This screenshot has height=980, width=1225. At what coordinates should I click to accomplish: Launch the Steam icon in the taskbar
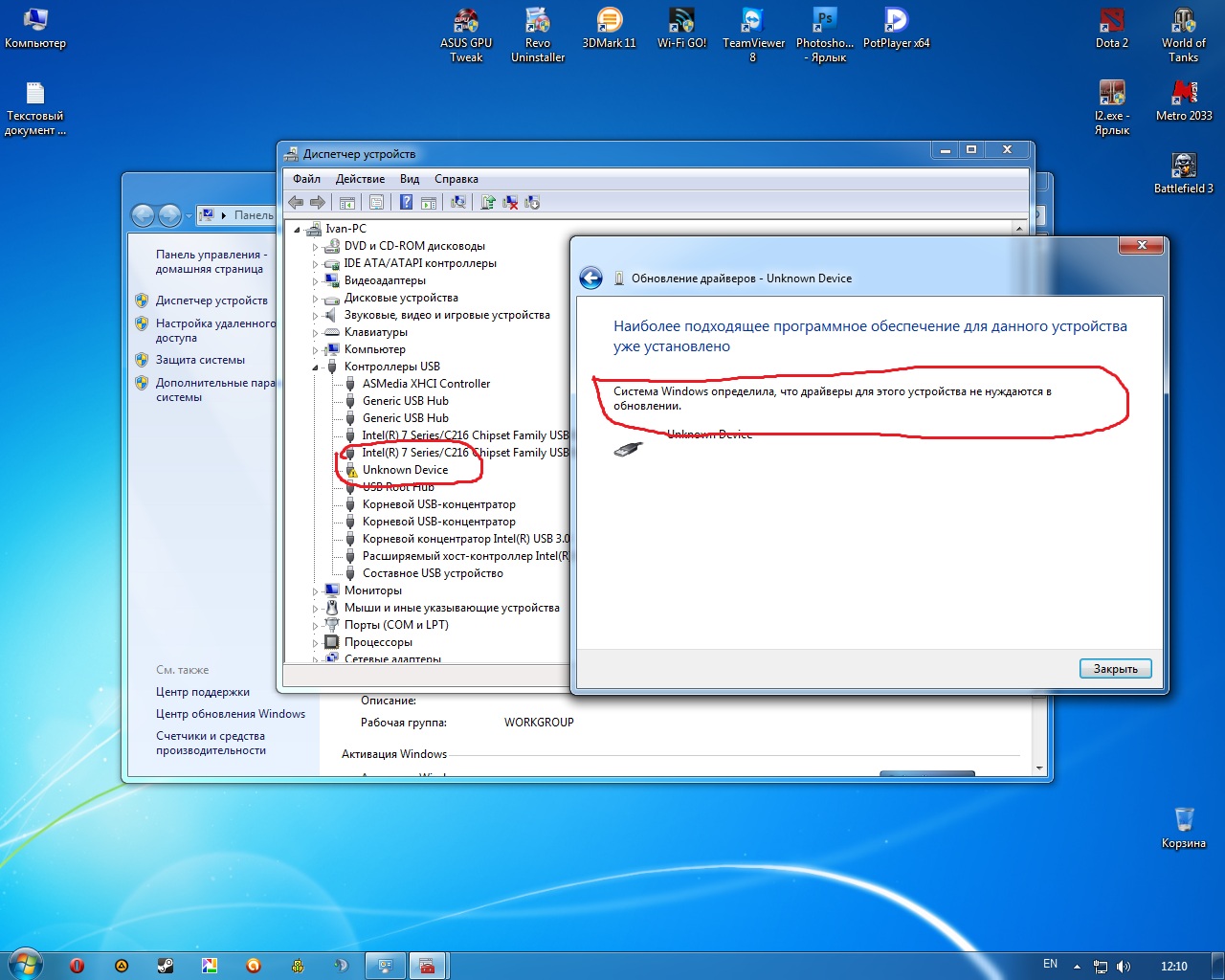click(166, 966)
